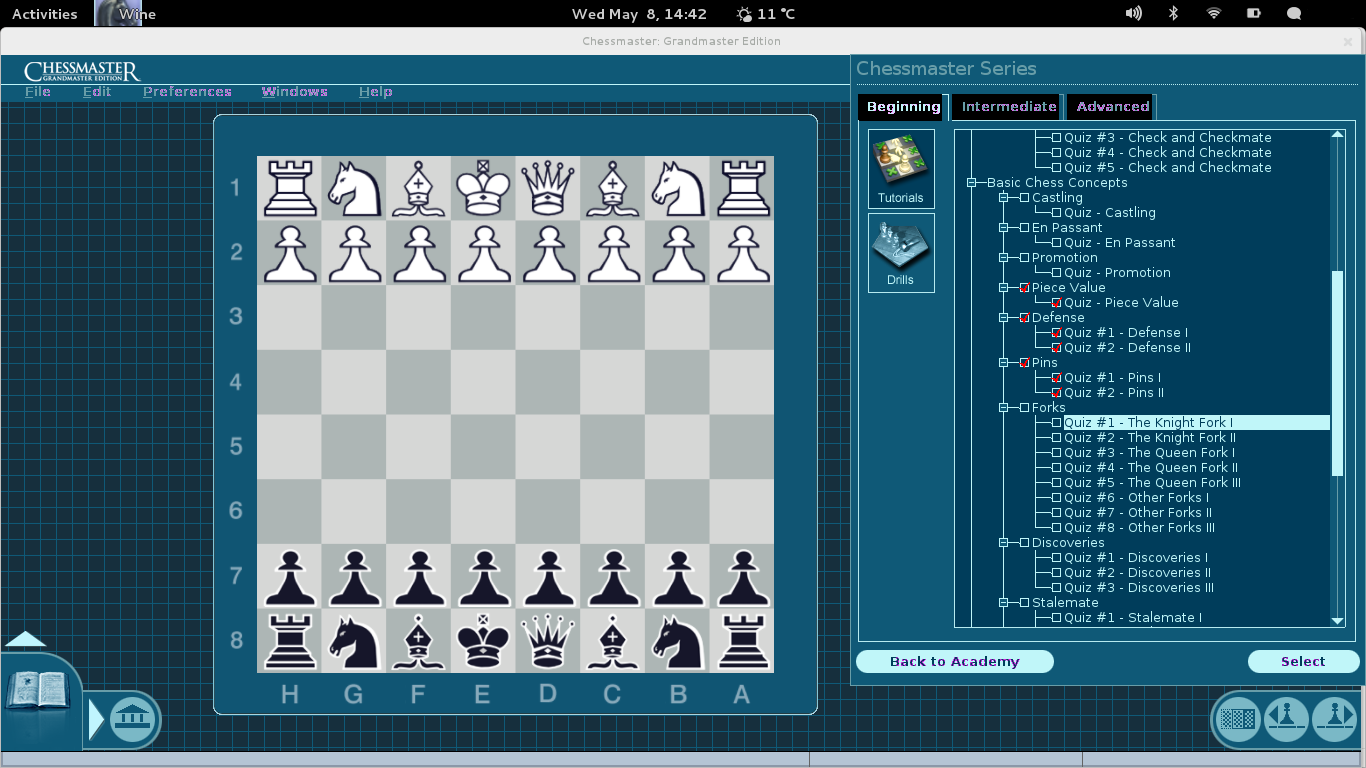Image resolution: width=1366 pixels, height=768 pixels.
Task: Toggle checked box for Quiz - Piece Value
Action: coord(1056,303)
